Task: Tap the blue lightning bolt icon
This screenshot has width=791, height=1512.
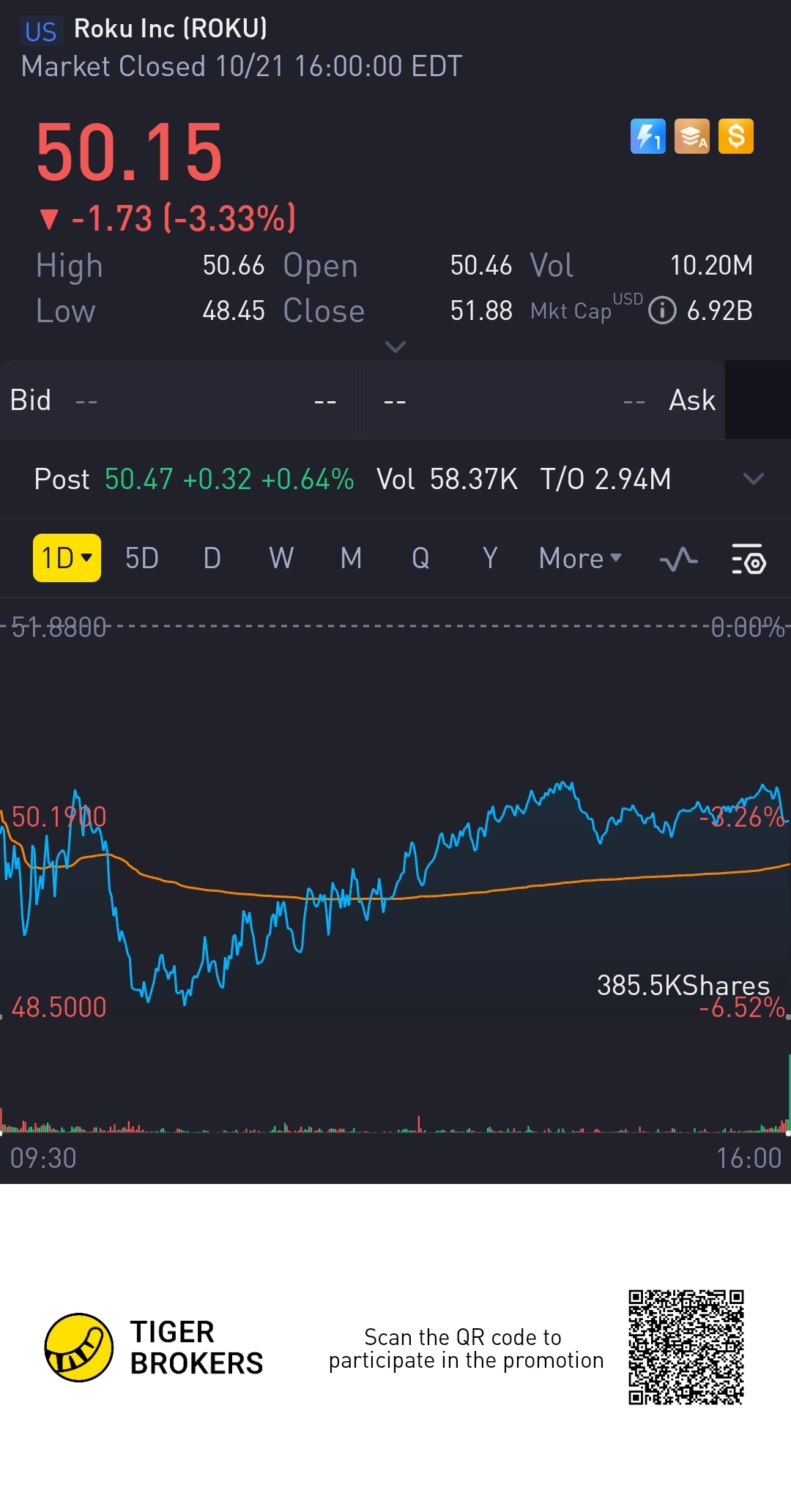Action: pyautogui.click(x=648, y=136)
